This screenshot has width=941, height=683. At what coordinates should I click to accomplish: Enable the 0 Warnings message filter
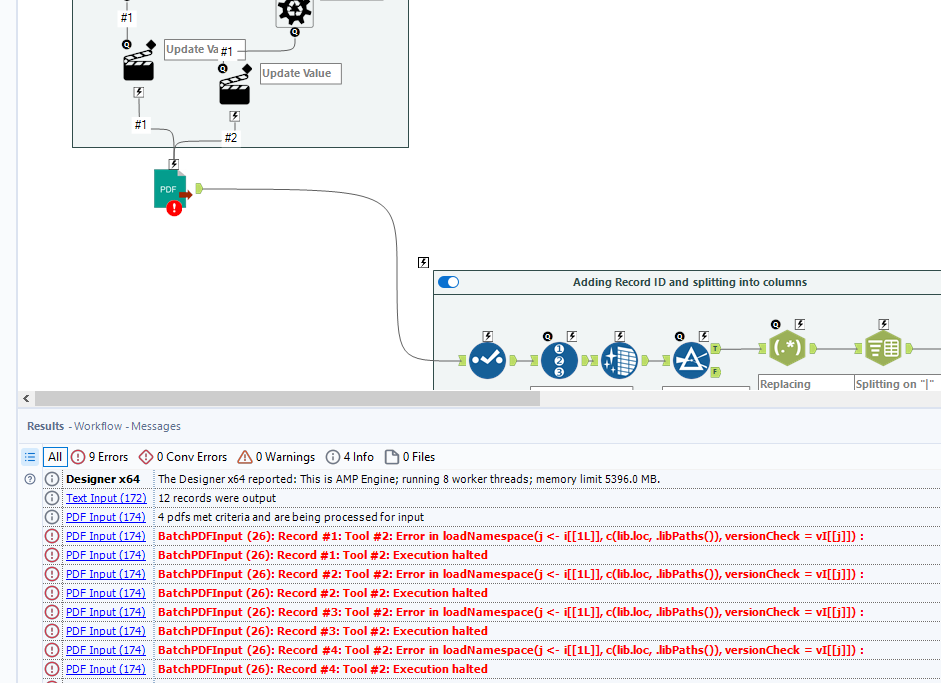(276, 457)
